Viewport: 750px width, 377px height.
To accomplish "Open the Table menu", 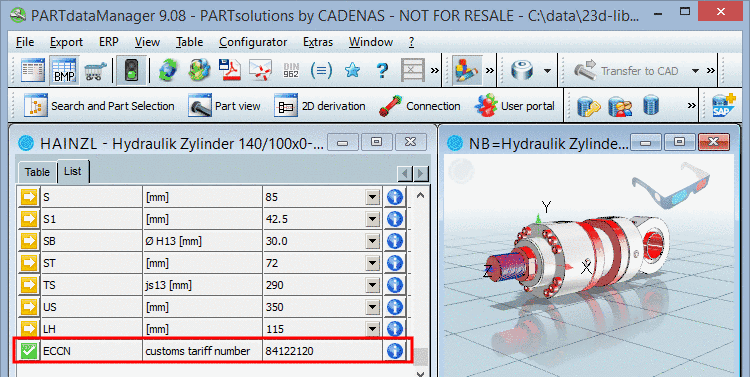I will click(189, 42).
